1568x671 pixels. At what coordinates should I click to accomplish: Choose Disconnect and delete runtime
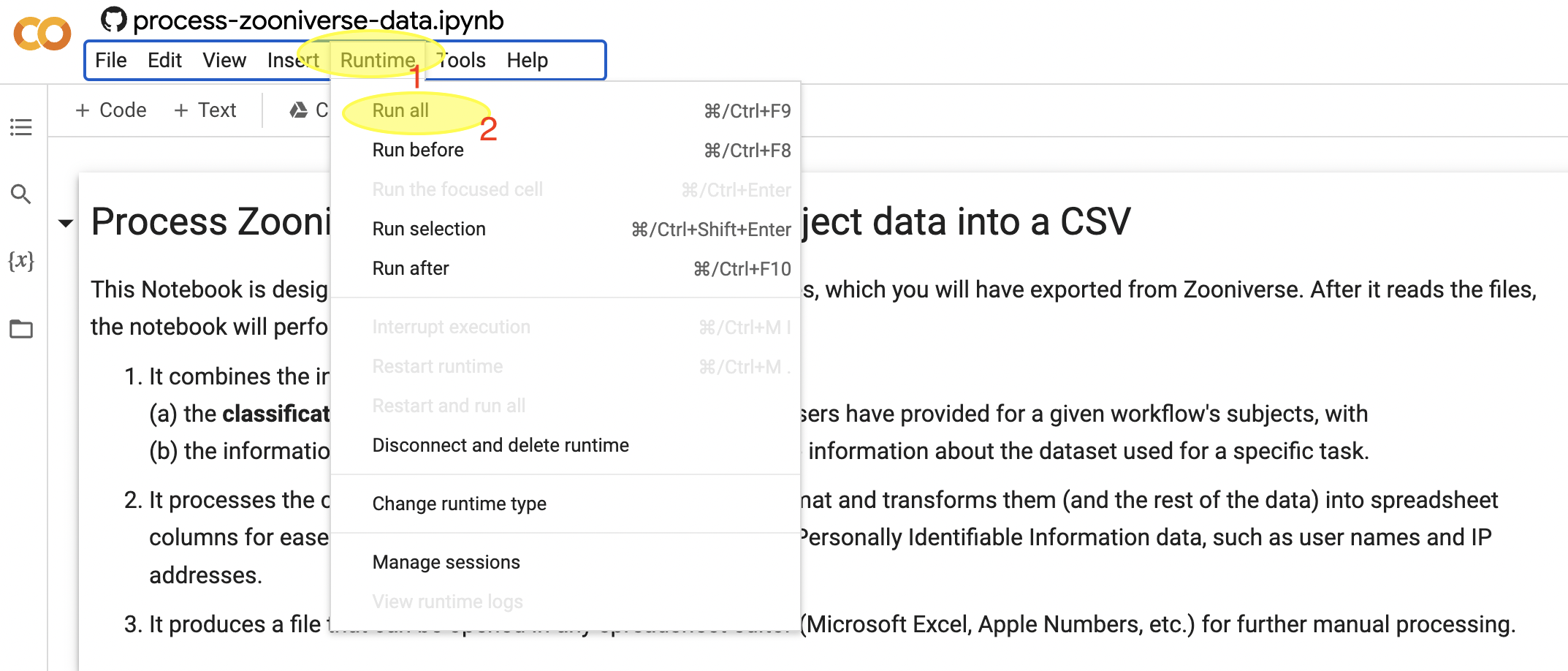566,445
